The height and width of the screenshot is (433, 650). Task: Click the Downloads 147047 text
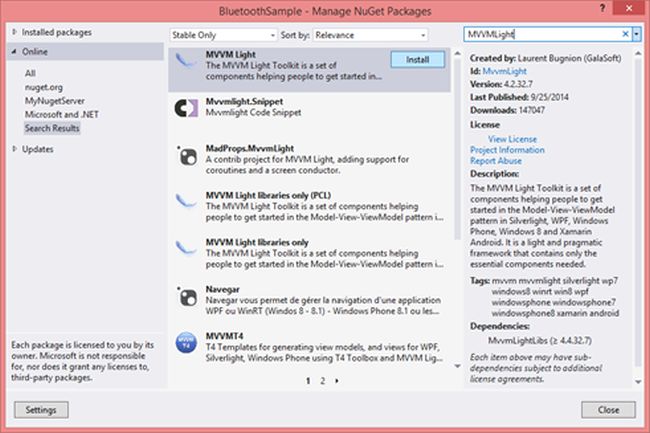click(507, 110)
